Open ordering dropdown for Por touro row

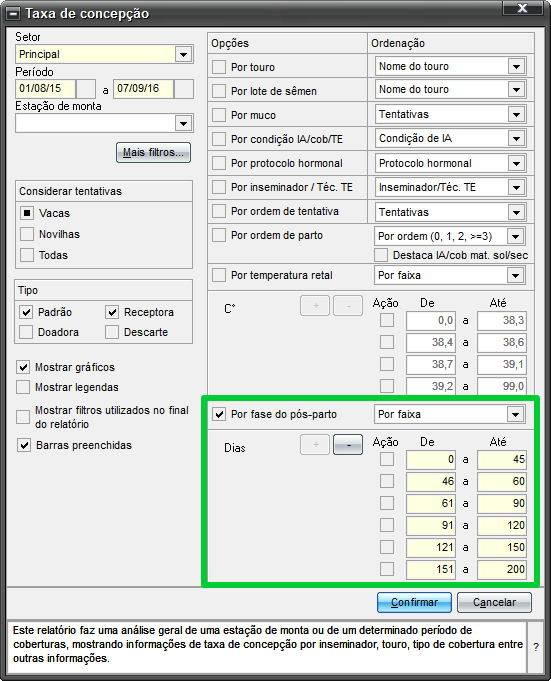pos(516,66)
